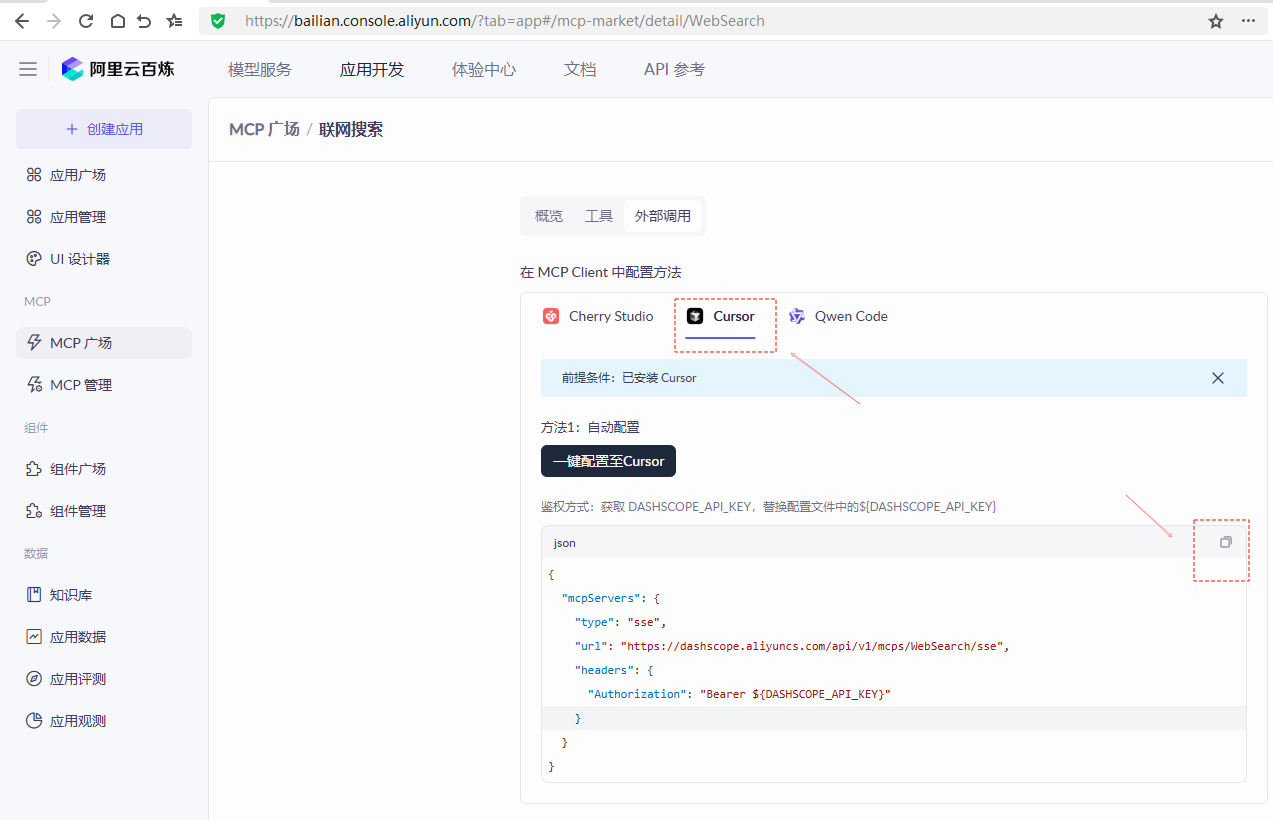The image size is (1273, 820).
Task: Click the 方法1：自动配置 heading
Action: tap(590, 427)
